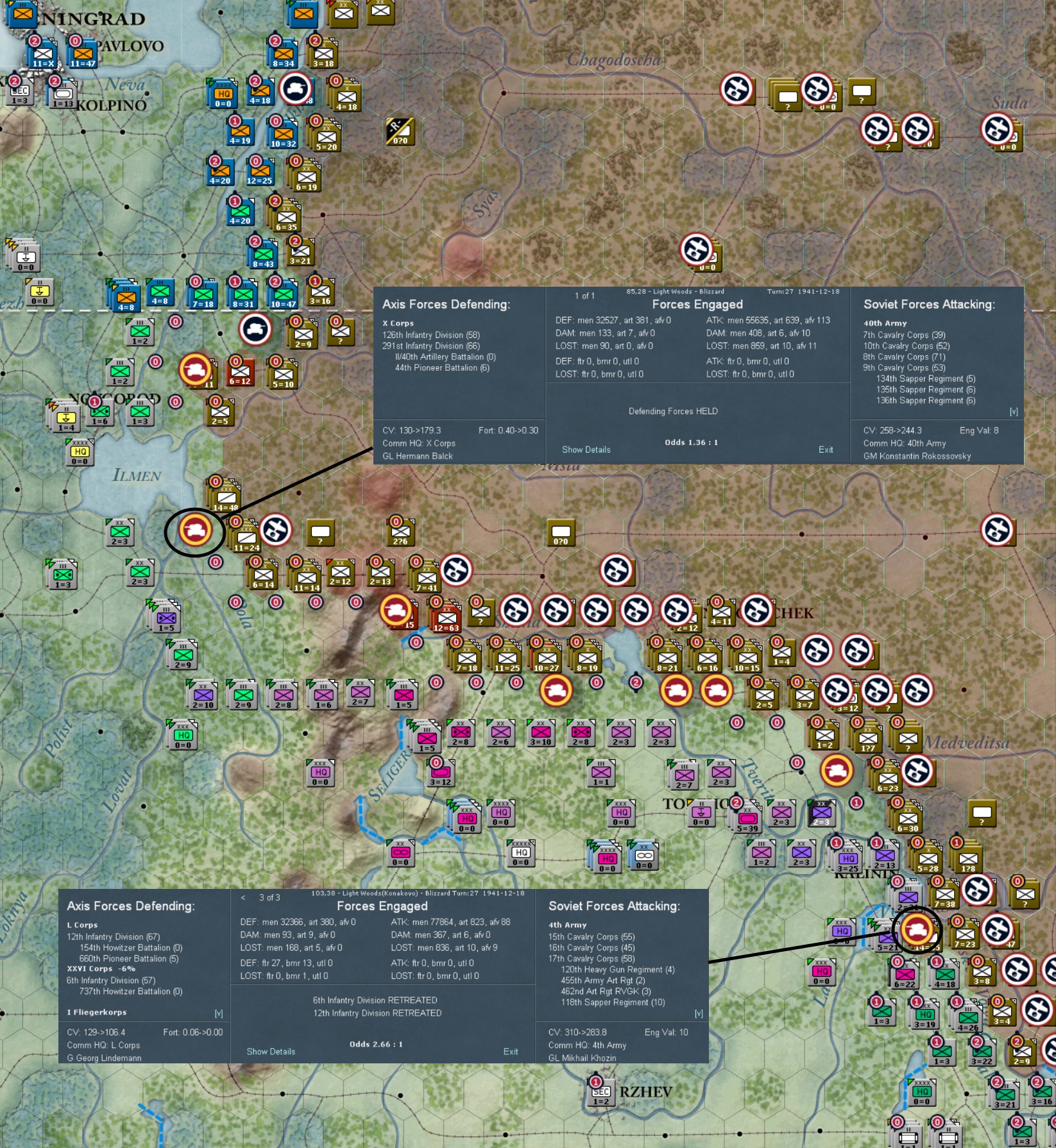
Task: Select the Soviet 14=48 unit stack
Action: (x=225, y=496)
